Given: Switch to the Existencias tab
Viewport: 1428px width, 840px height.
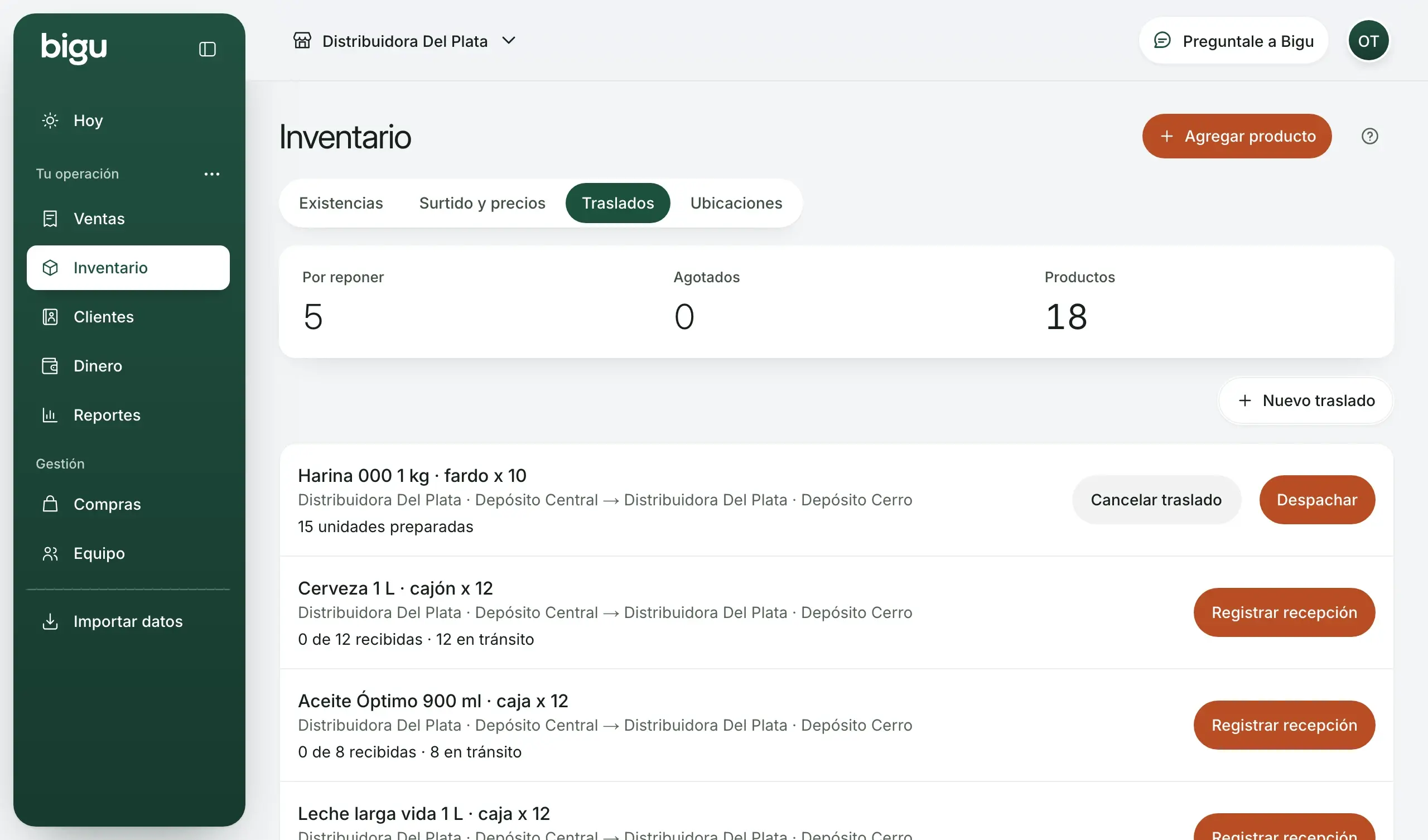Looking at the screenshot, I should pos(341,204).
